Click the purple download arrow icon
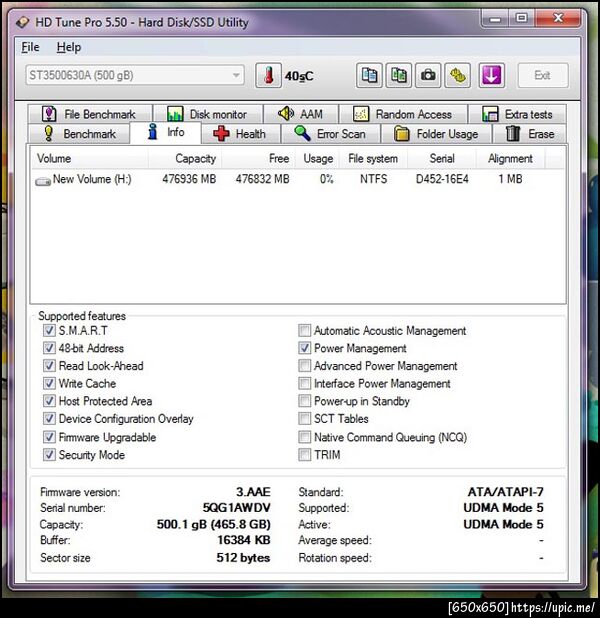The height and width of the screenshot is (618, 600). click(492, 75)
